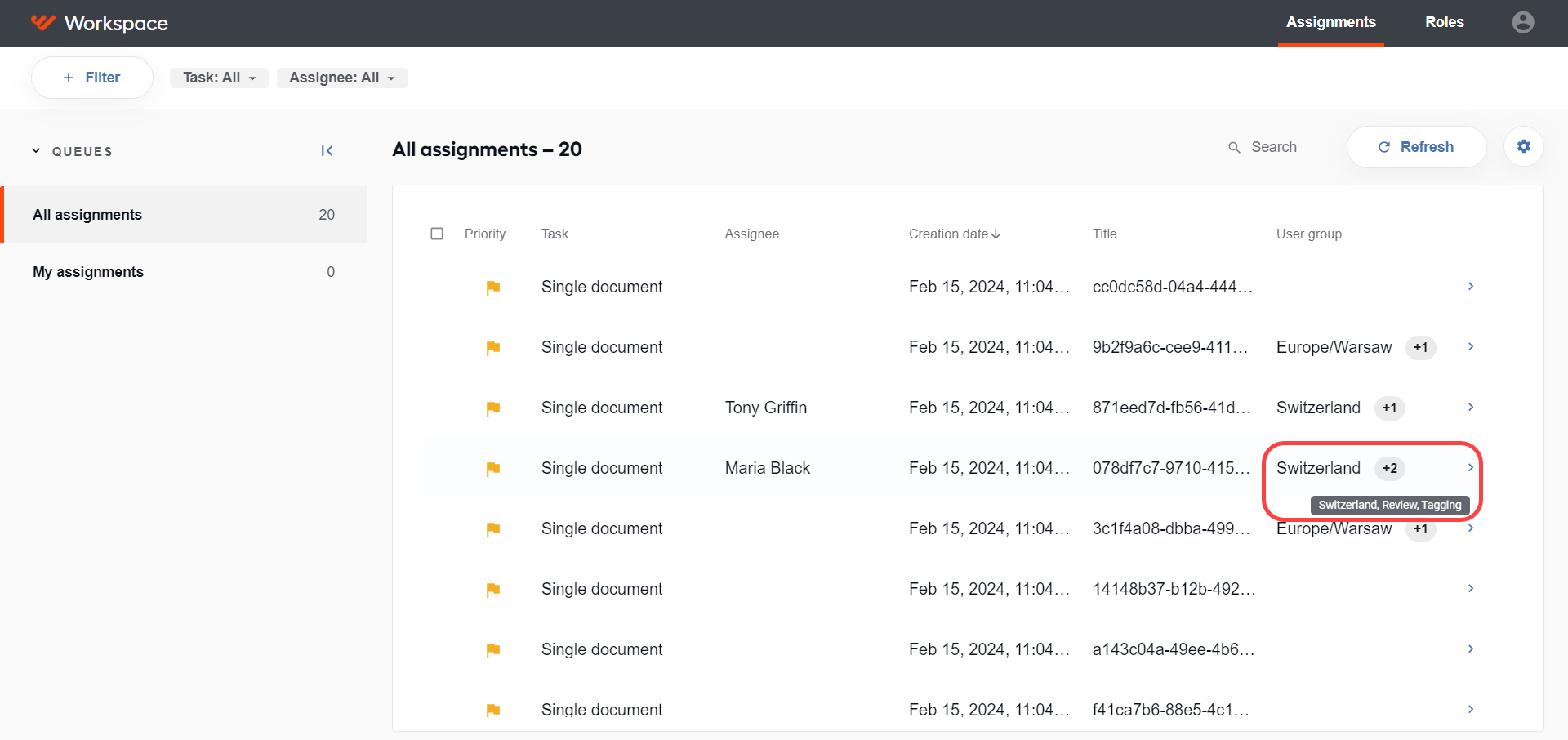Click title 3c1f4a08-dbba-499…
The image size is (1568, 740).
pos(1172,528)
